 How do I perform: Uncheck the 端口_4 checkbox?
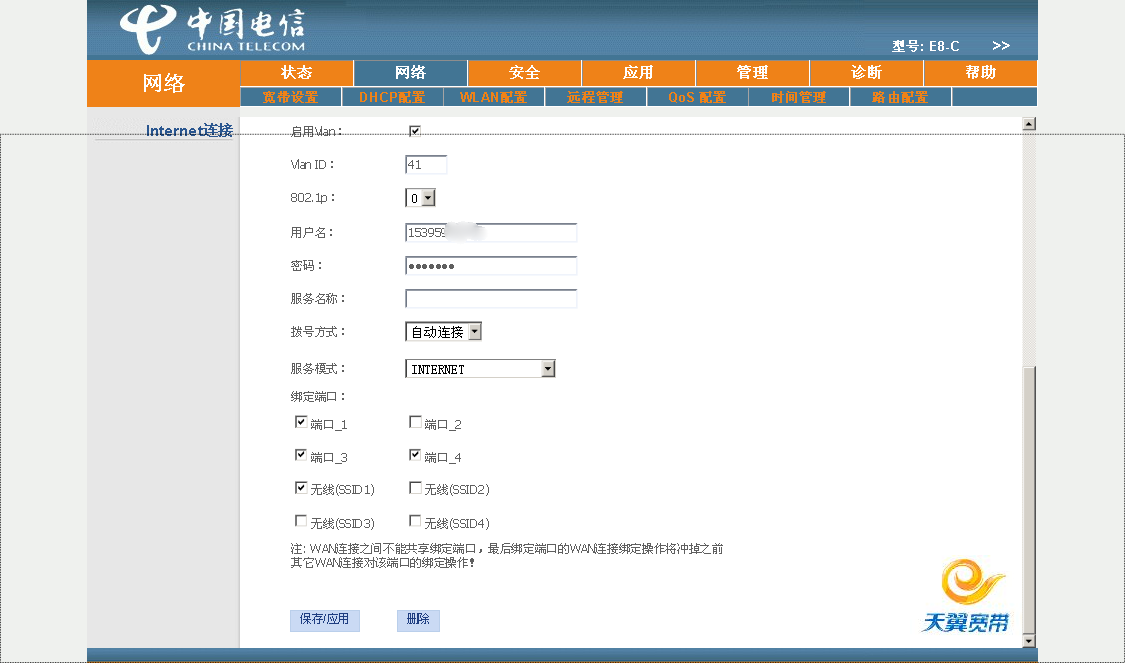415,455
